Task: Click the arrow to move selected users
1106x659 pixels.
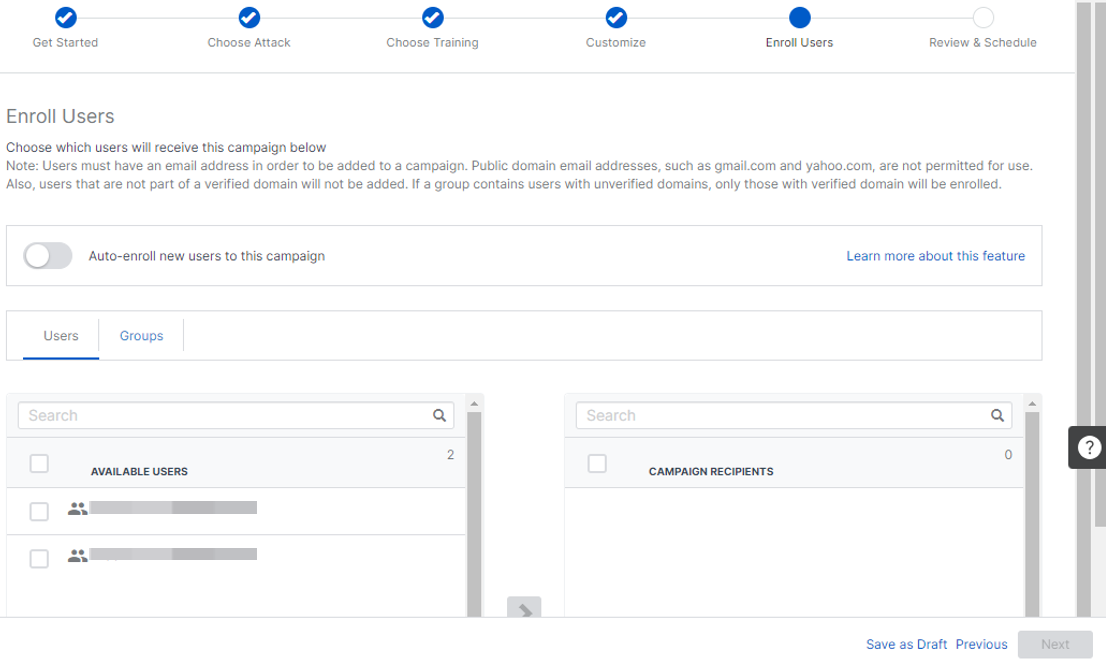Action: 524,610
